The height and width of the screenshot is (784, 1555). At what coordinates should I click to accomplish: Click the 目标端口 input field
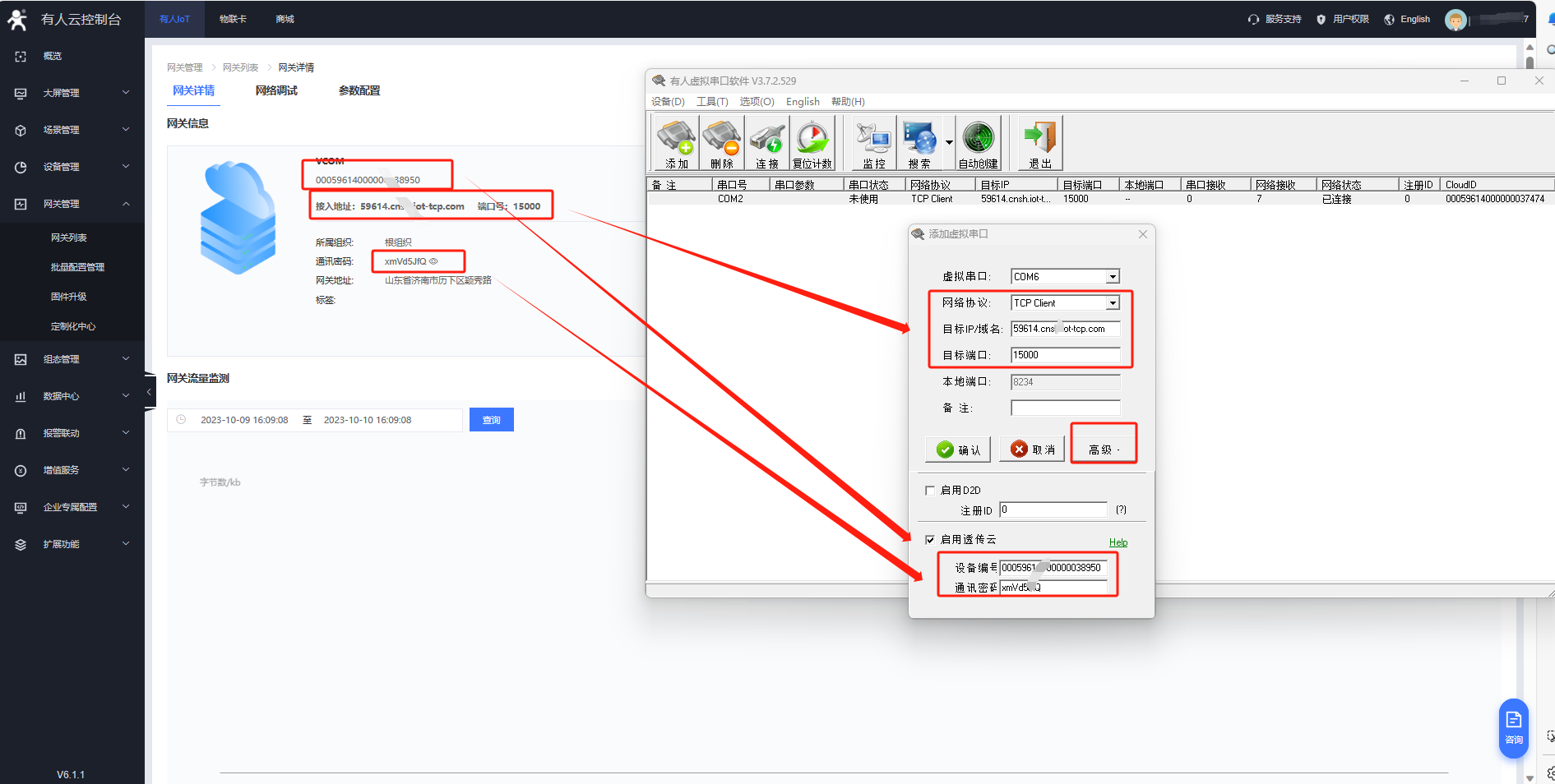(1066, 355)
